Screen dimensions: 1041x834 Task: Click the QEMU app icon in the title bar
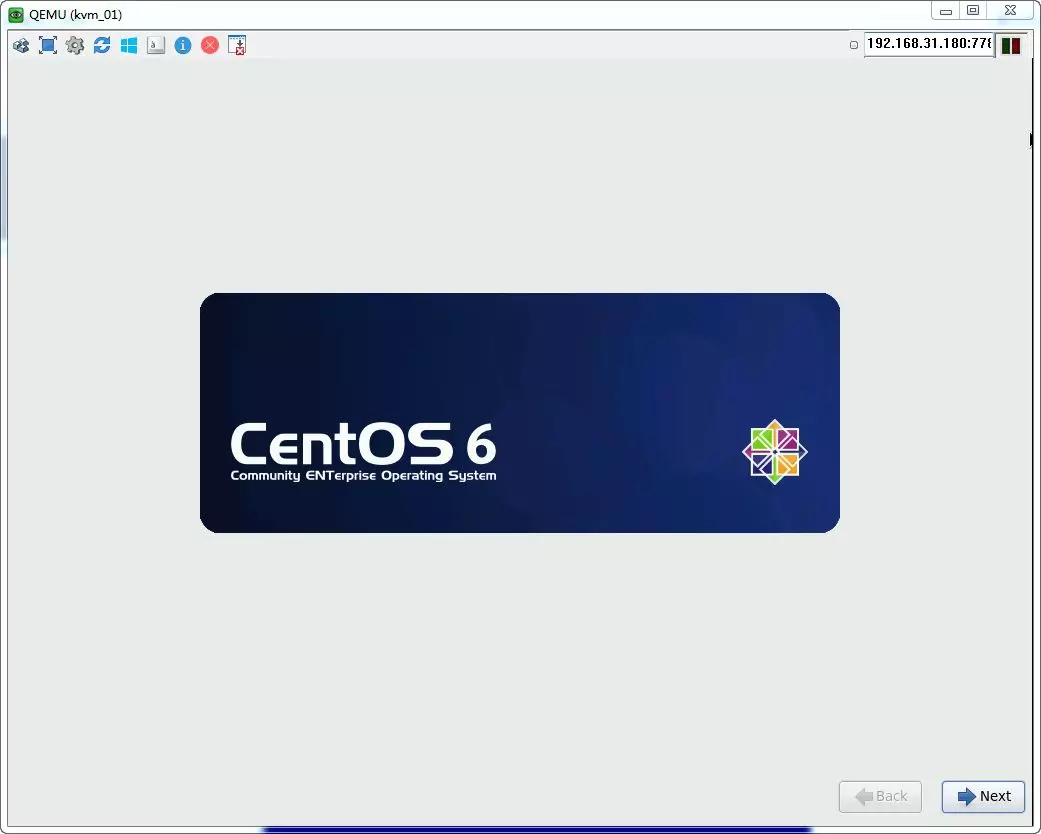point(16,15)
